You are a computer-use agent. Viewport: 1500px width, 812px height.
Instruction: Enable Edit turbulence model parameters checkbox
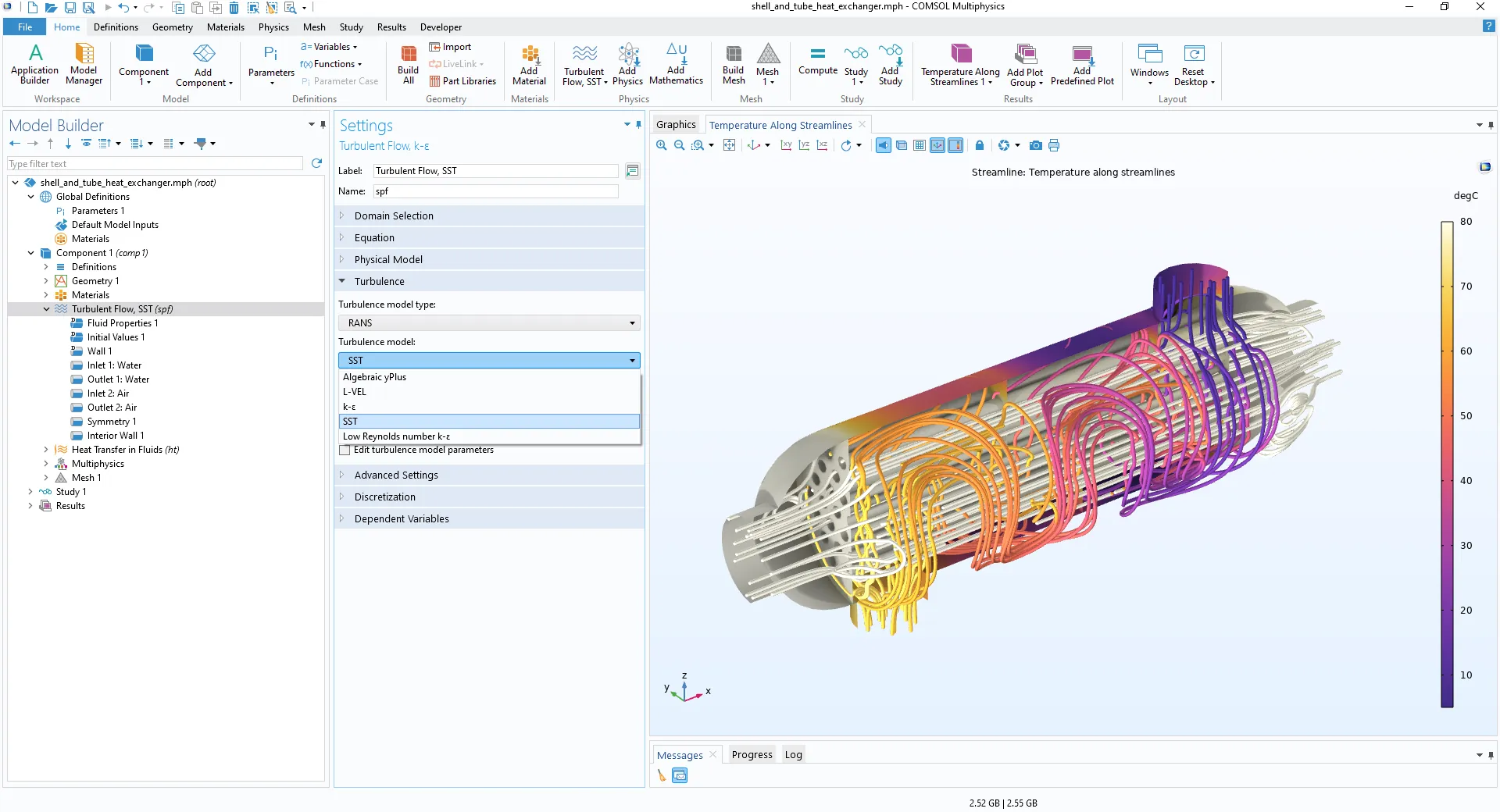pos(345,451)
